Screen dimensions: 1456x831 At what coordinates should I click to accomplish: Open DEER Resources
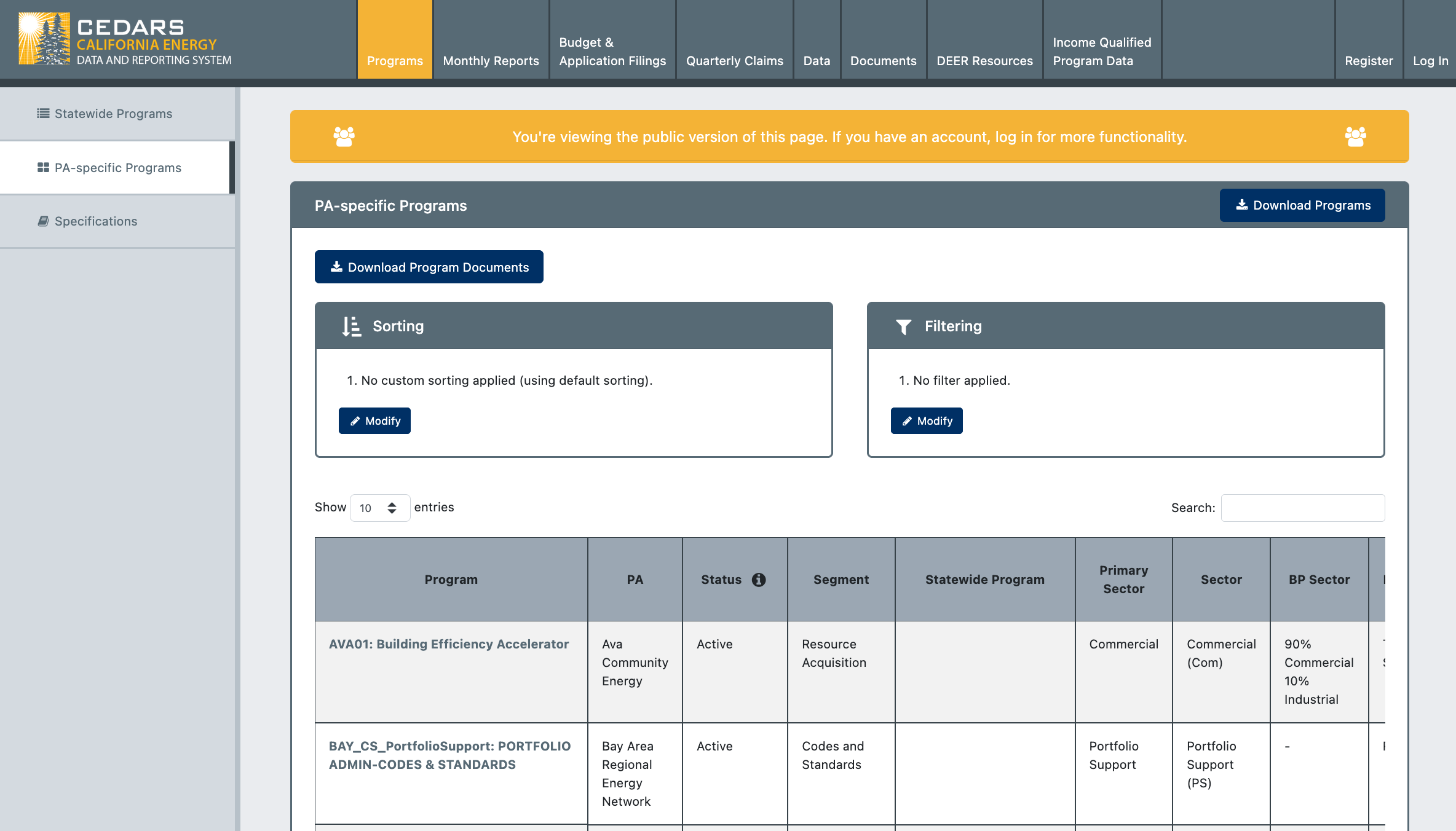click(985, 39)
